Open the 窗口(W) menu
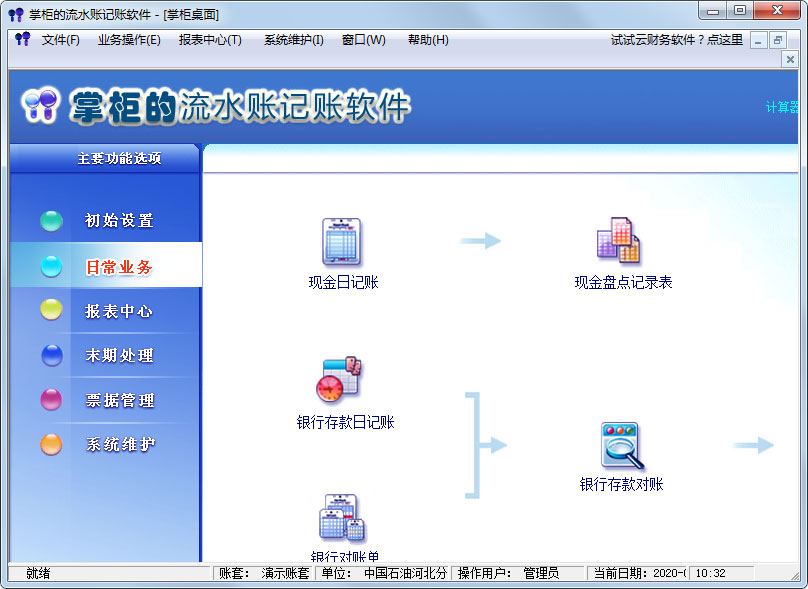The width and height of the screenshot is (808, 589). click(364, 40)
